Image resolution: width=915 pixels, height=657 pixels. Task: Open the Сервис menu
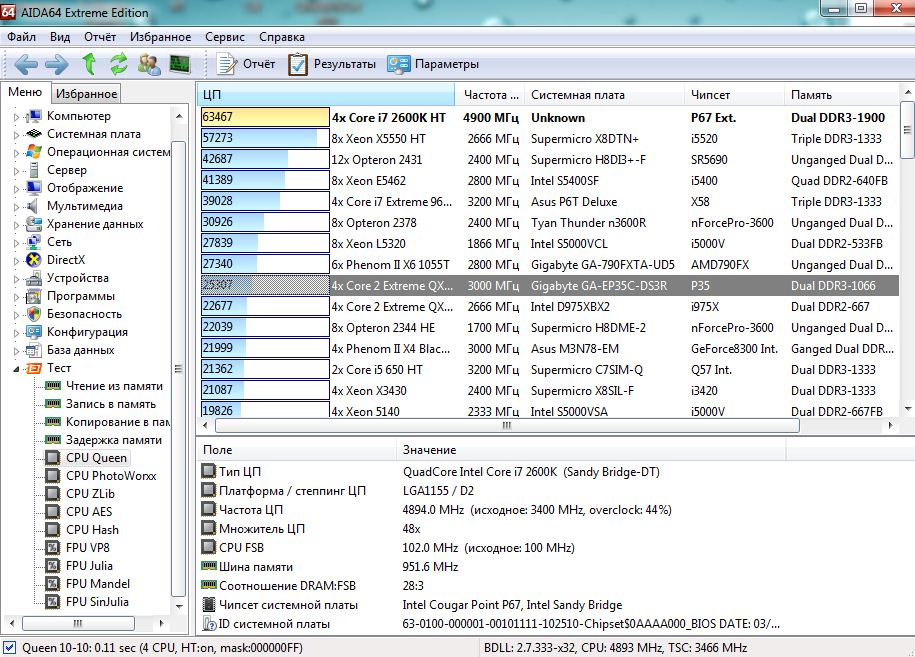pos(224,37)
